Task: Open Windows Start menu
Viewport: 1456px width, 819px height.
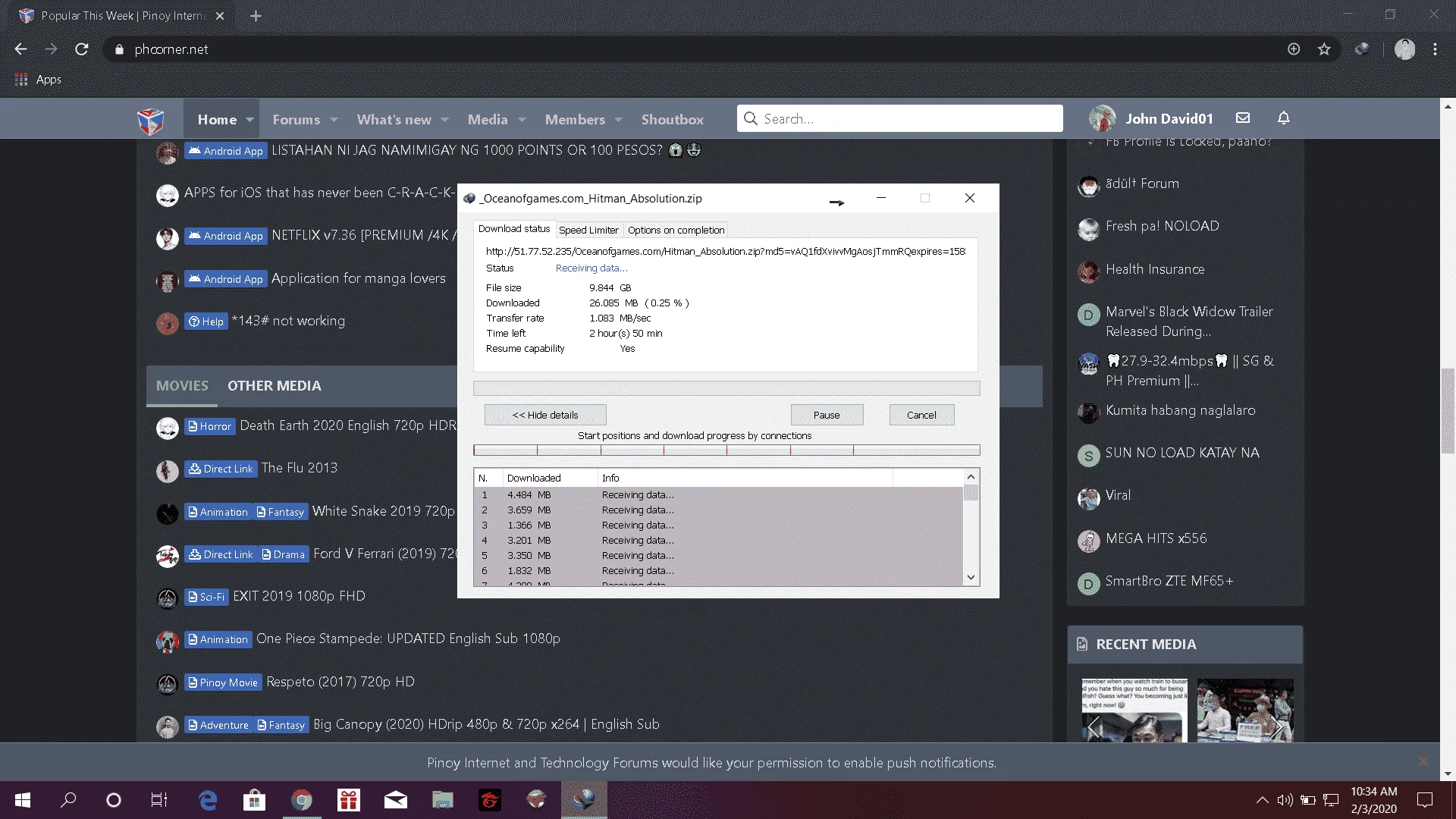Action: (23, 800)
